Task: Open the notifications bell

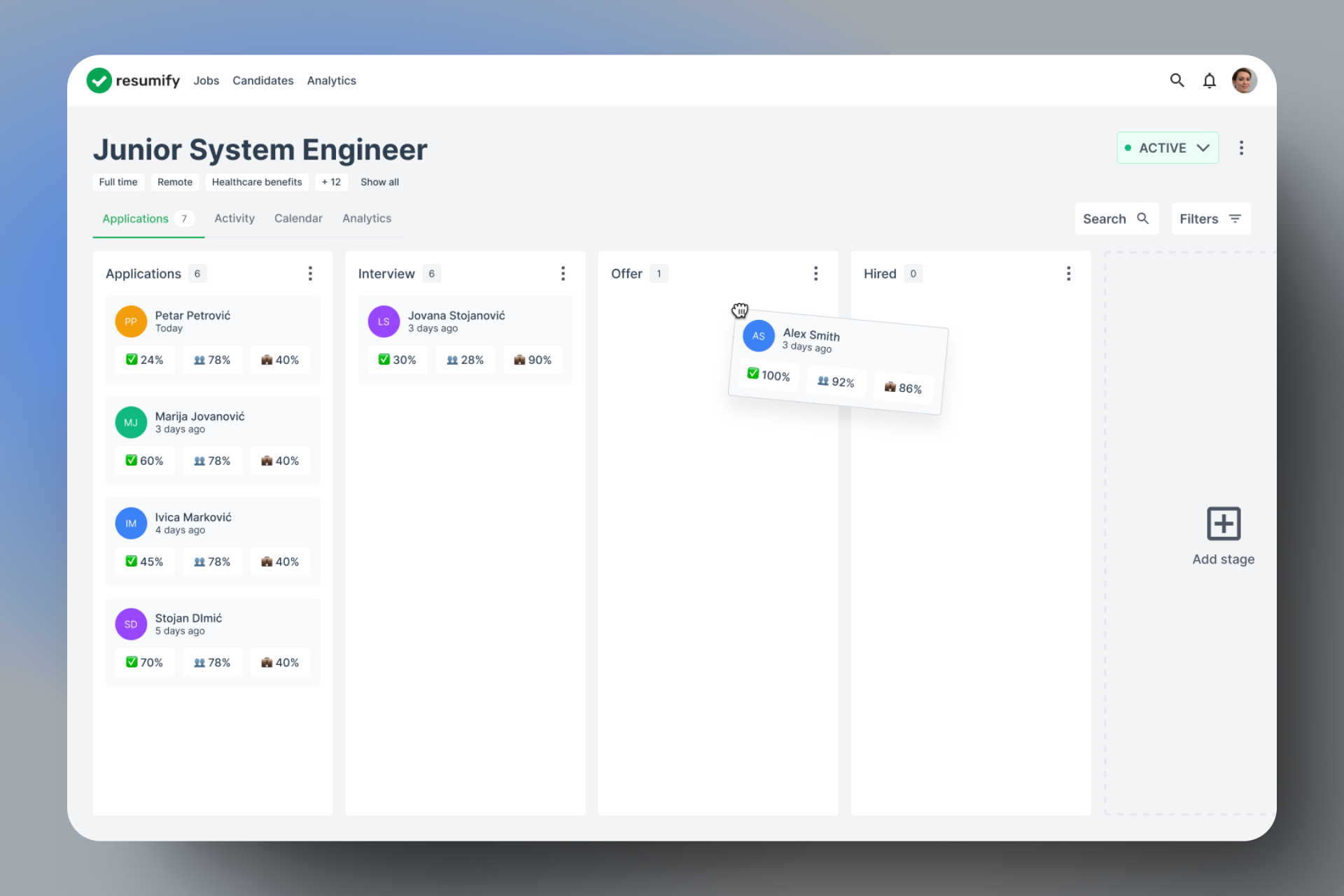Action: (x=1209, y=80)
